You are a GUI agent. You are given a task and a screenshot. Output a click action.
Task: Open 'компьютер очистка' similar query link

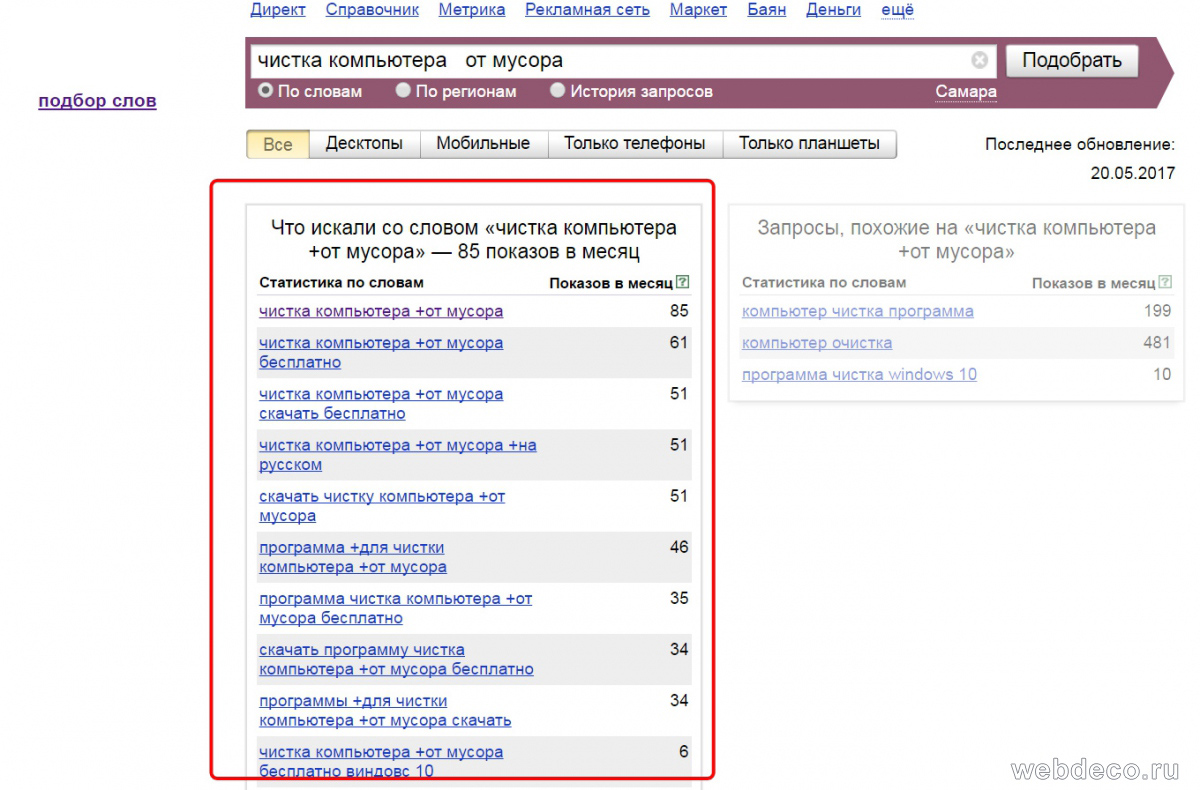817,343
